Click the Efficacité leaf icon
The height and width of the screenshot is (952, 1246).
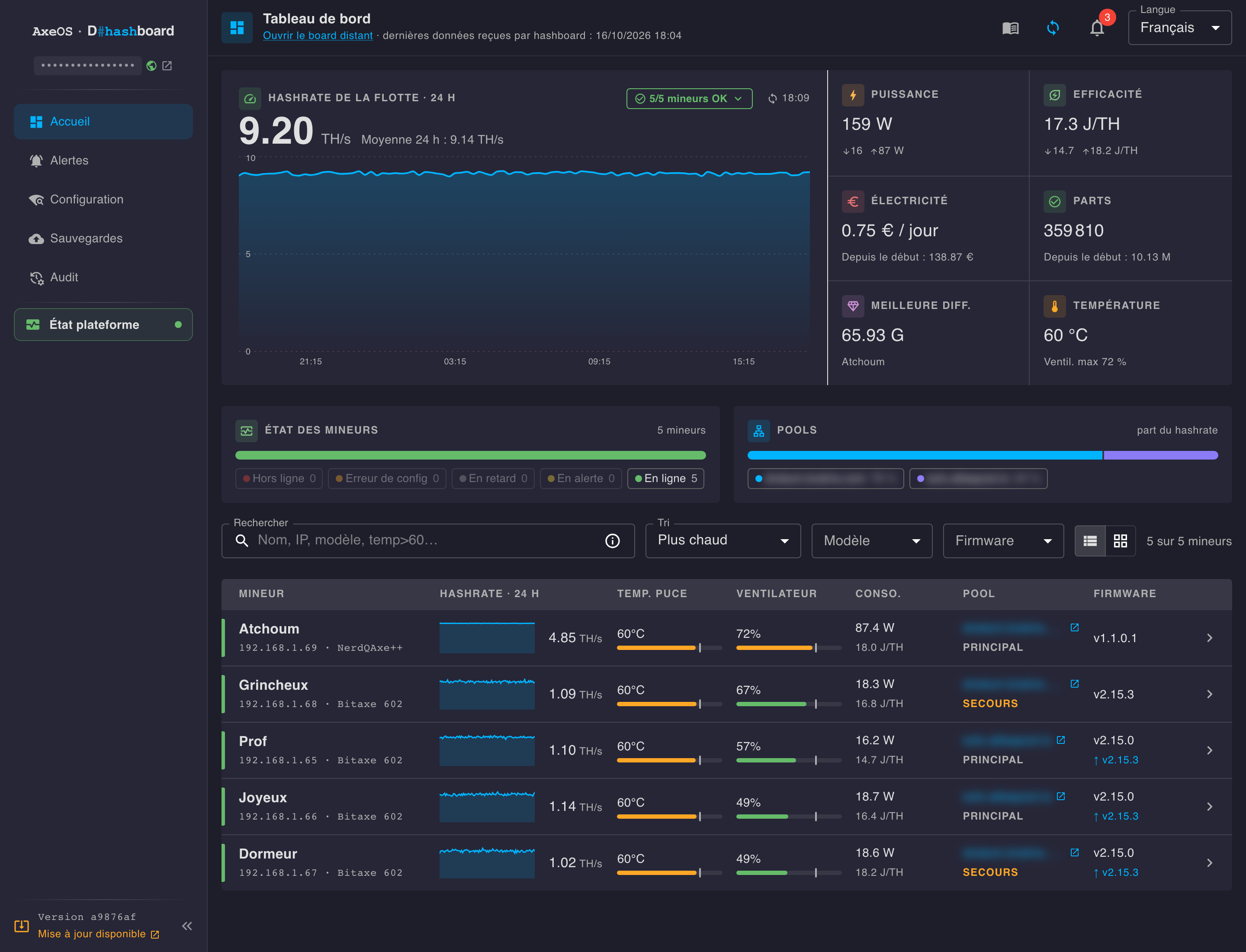point(1054,95)
